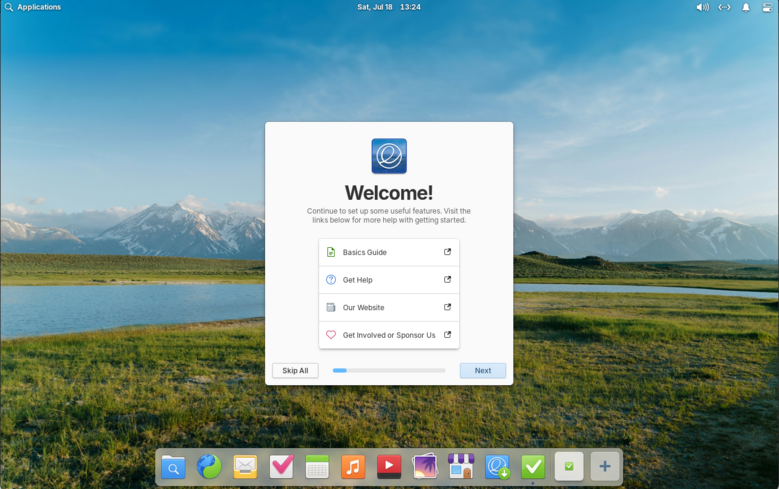Click the Basics Guide external link icon
The height and width of the screenshot is (489, 779).
[x=447, y=252]
